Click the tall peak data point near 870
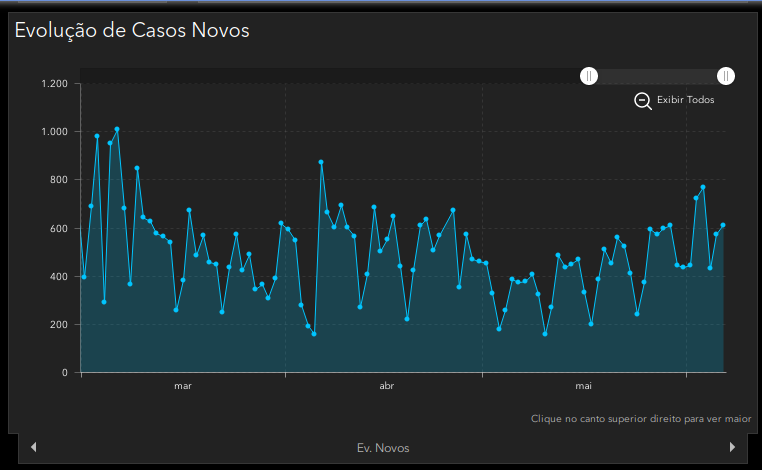The image size is (762, 470). click(x=321, y=162)
